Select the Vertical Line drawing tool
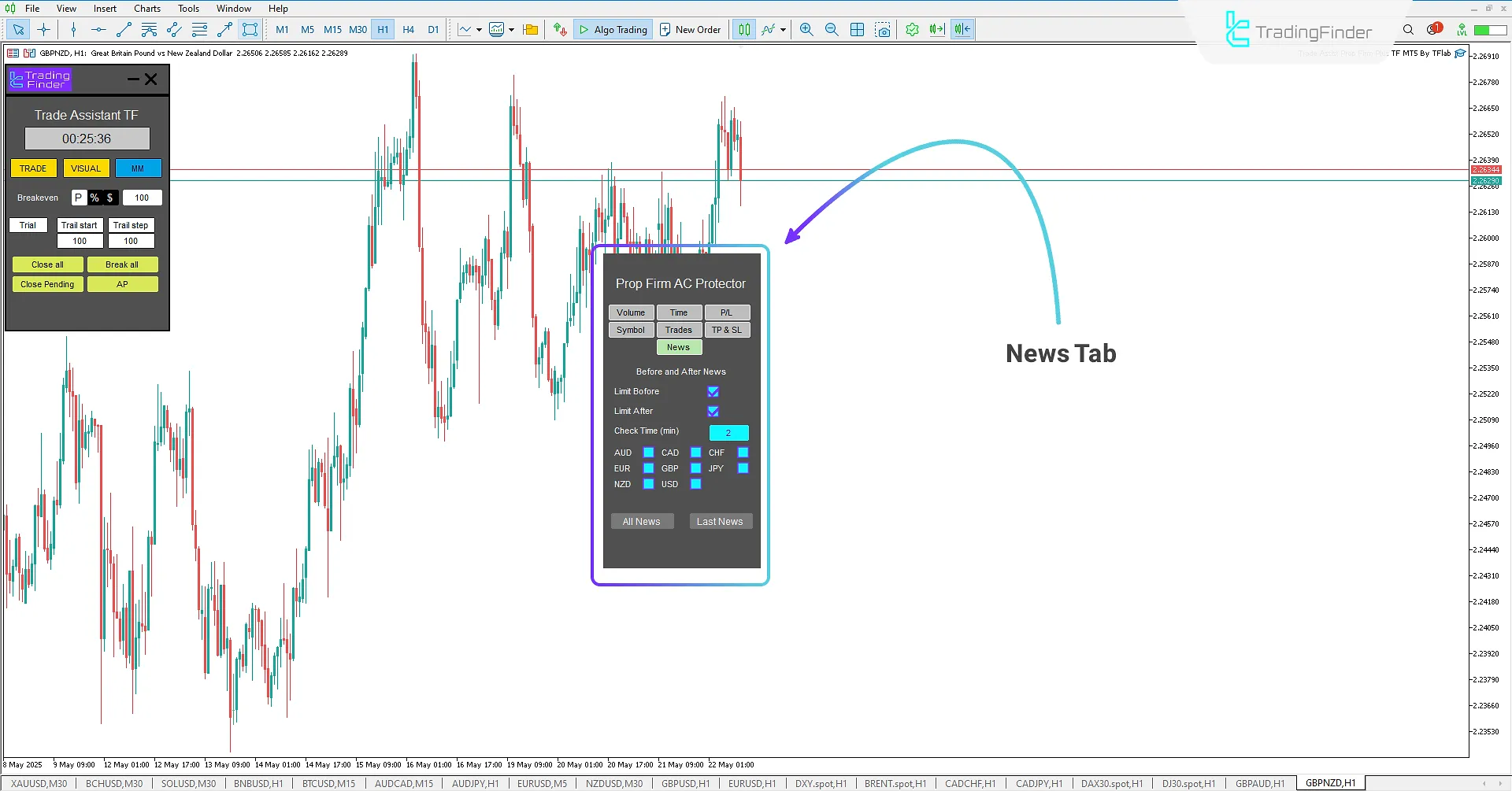The image size is (1512, 791). (x=73, y=29)
